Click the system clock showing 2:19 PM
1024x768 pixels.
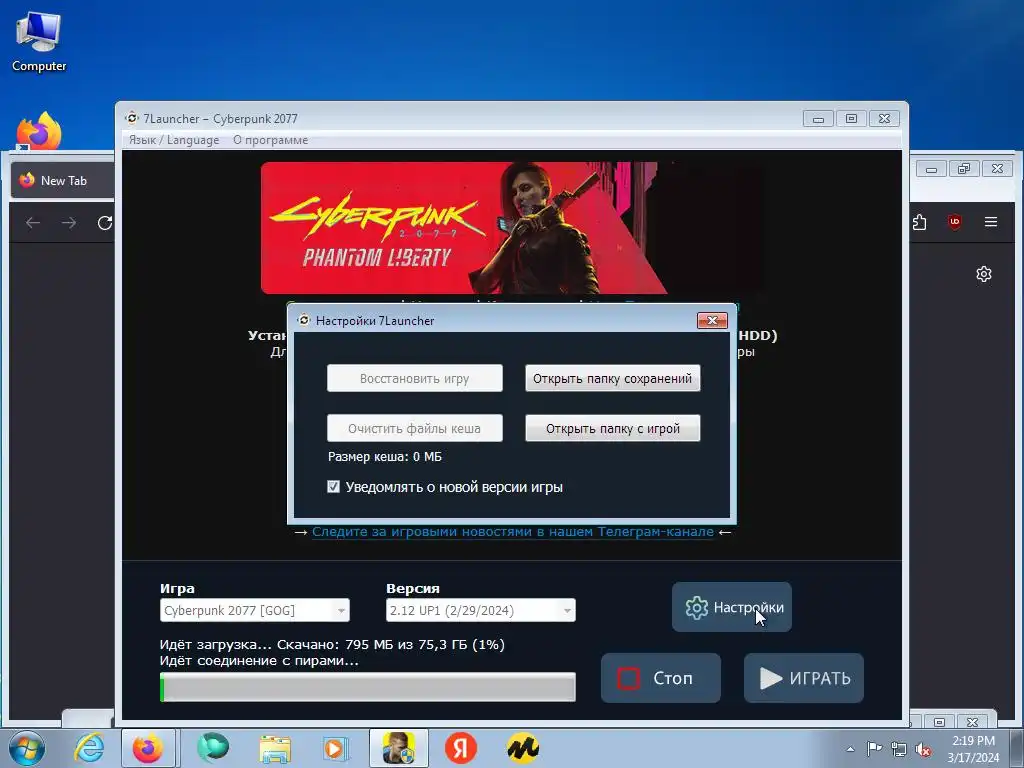(973, 749)
